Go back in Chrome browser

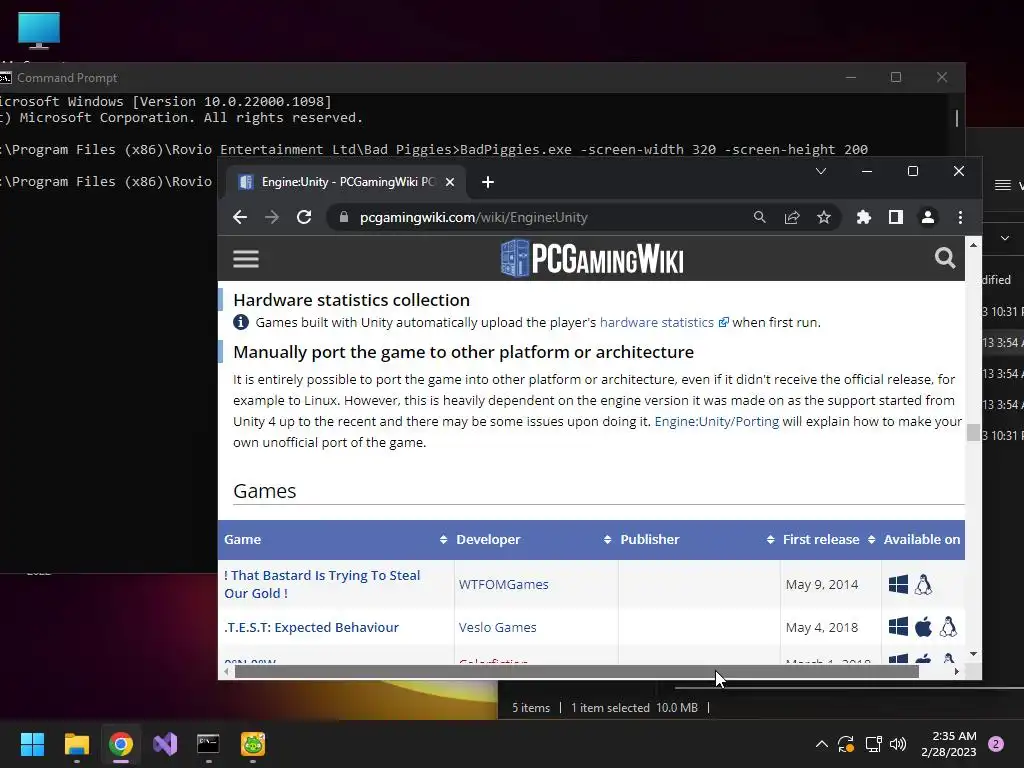click(240, 217)
